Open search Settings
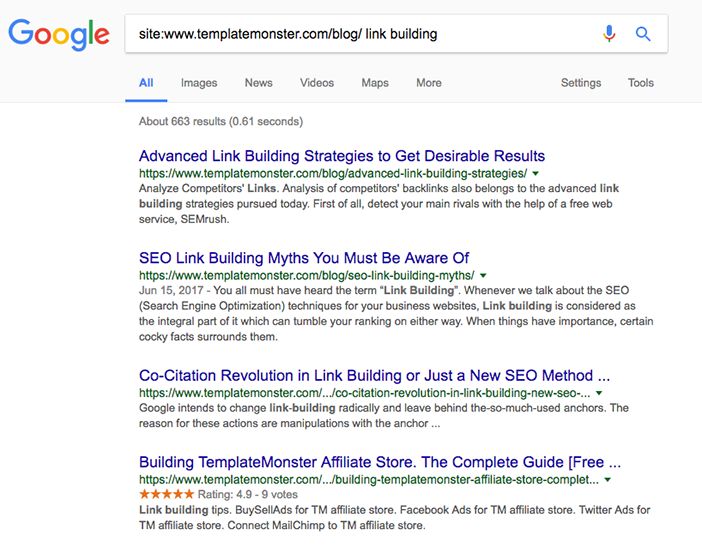The width and height of the screenshot is (702, 548). click(x=581, y=83)
